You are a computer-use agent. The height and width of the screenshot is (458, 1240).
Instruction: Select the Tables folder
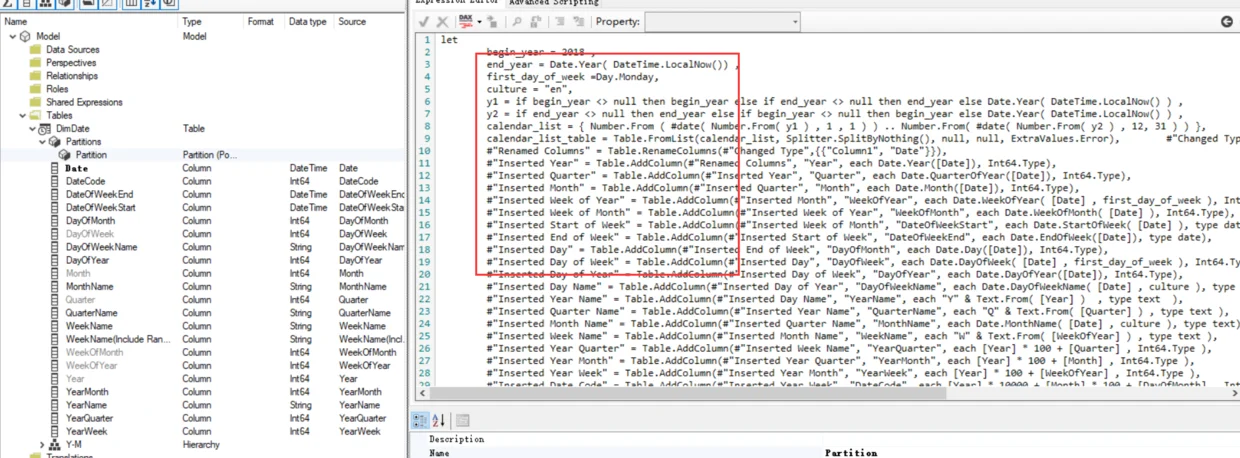click(58, 115)
